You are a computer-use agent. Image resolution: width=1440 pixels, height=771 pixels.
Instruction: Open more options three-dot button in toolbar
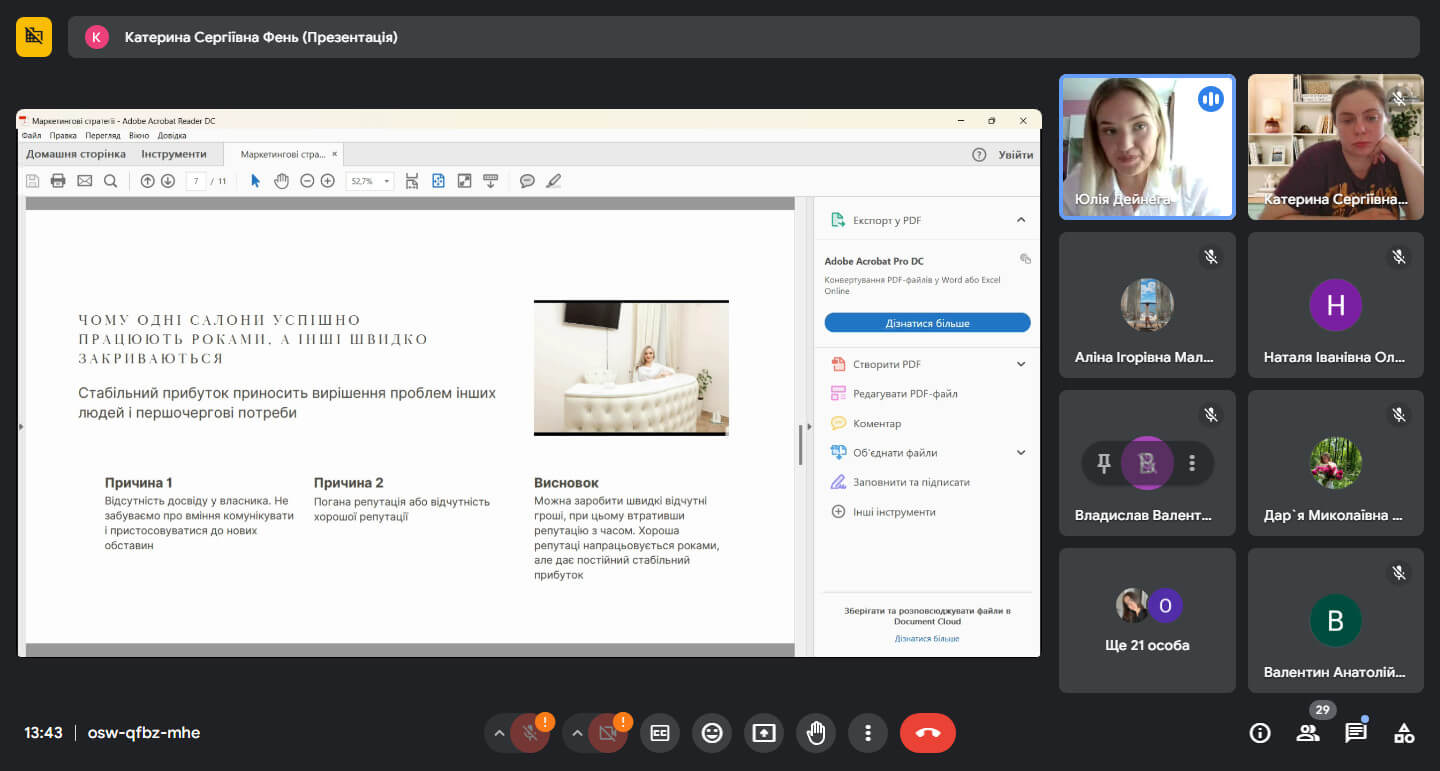868,733
